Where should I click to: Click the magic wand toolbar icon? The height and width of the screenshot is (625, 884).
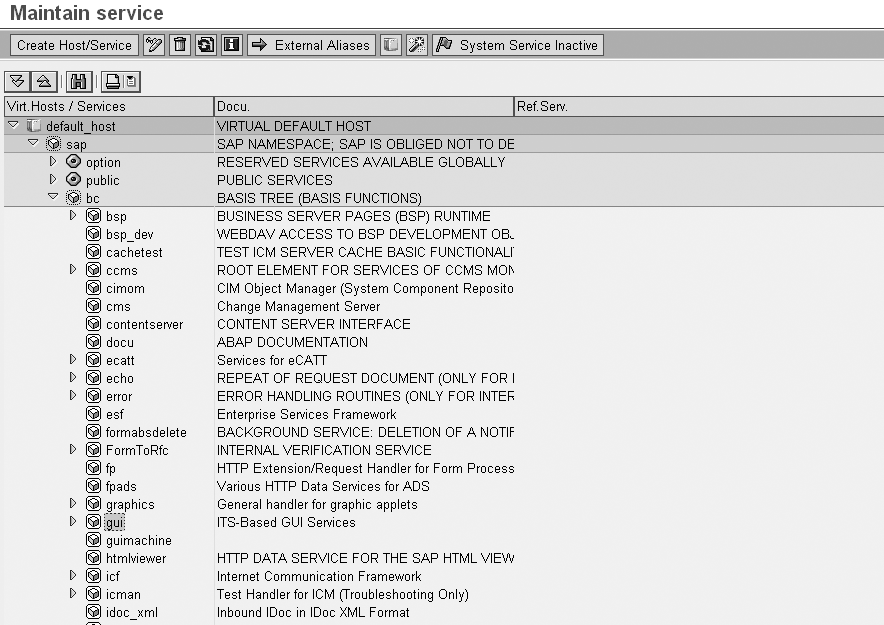pyautogui.click(x=417, y=45)
